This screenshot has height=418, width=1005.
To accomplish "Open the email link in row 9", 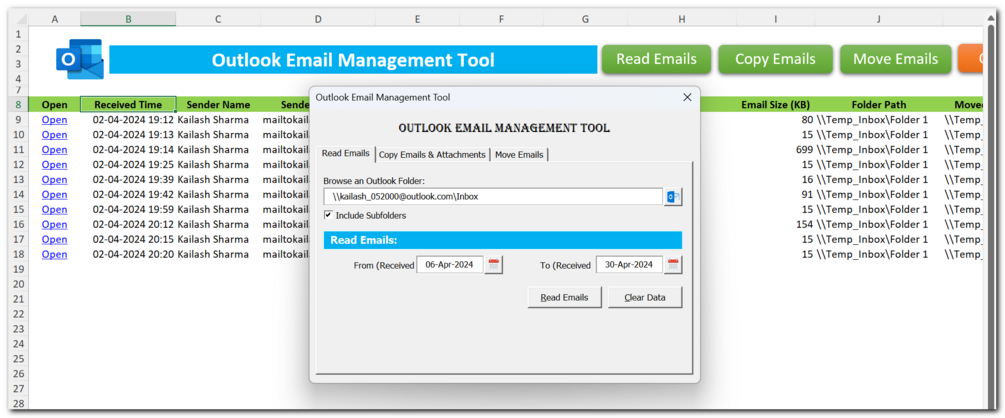I will click(54, 120).
